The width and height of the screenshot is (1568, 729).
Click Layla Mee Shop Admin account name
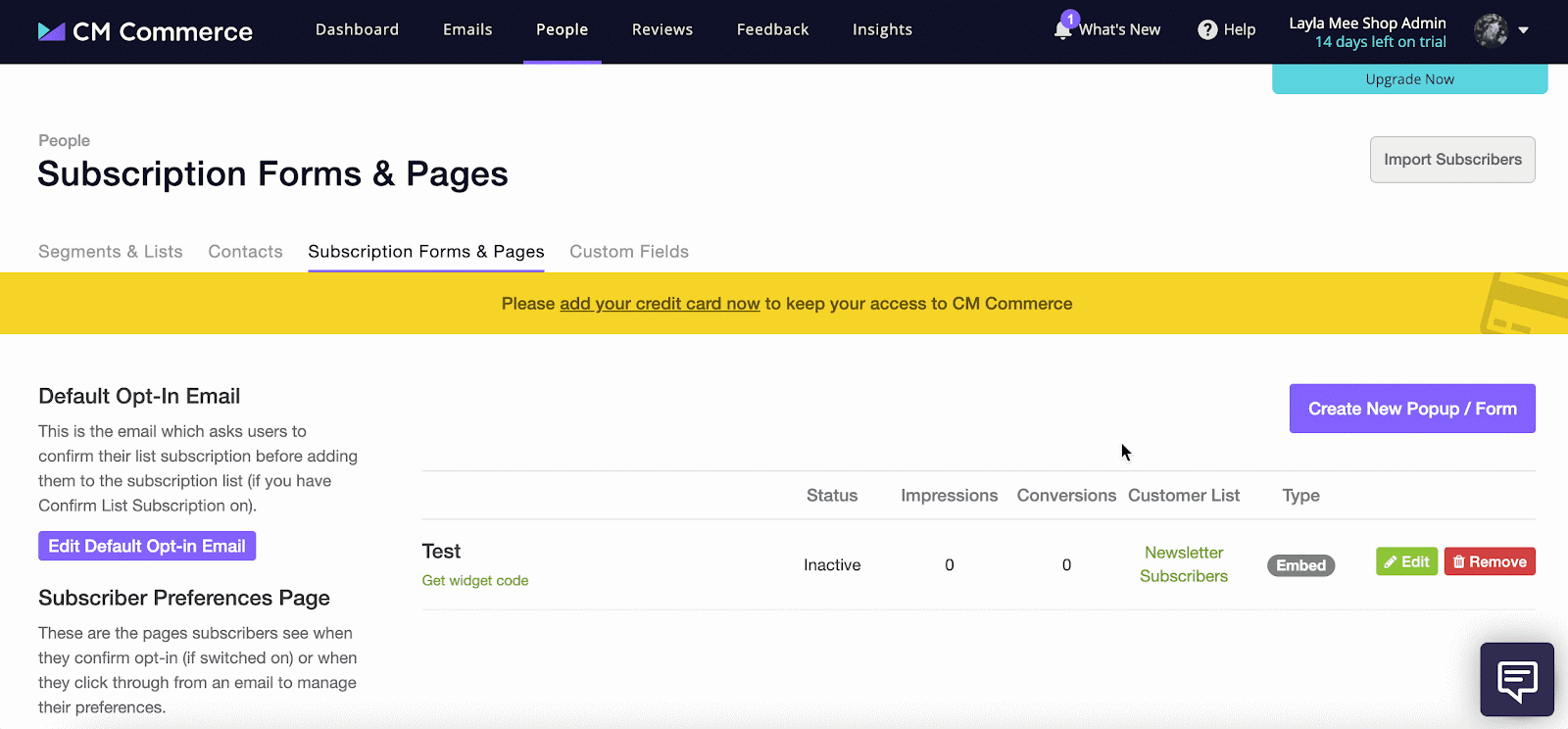pyautogui.click(x=1367, y=23)
